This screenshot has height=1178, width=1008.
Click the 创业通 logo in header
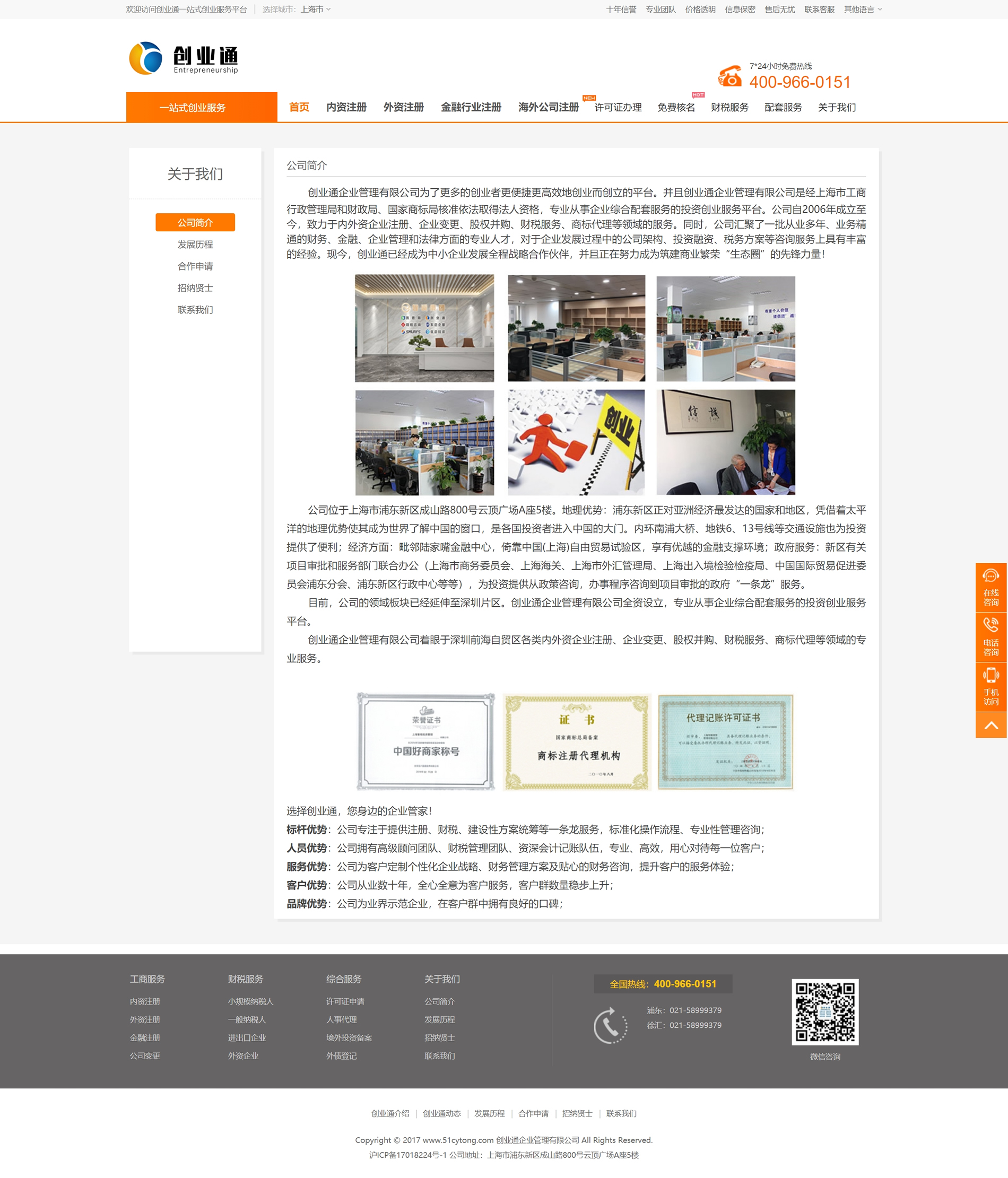point(183,58)
